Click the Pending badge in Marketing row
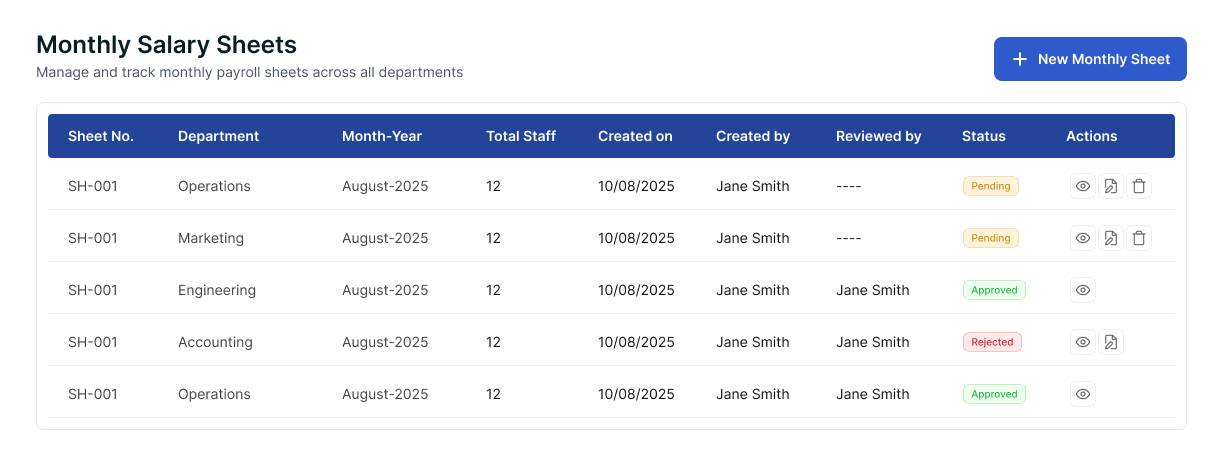The height and width of the screenshot is (466, 1223). tap(990, 238)
